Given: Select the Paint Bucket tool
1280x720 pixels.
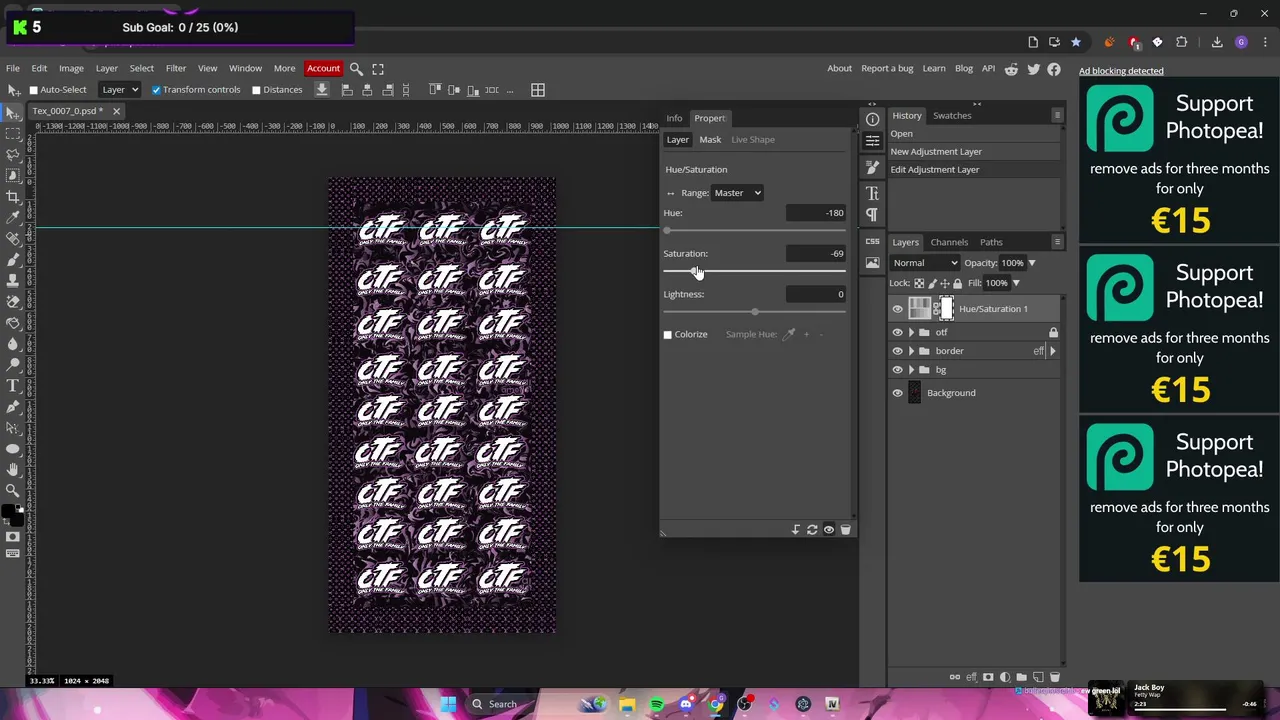Looking at the screenshot, I should point(13,322).
